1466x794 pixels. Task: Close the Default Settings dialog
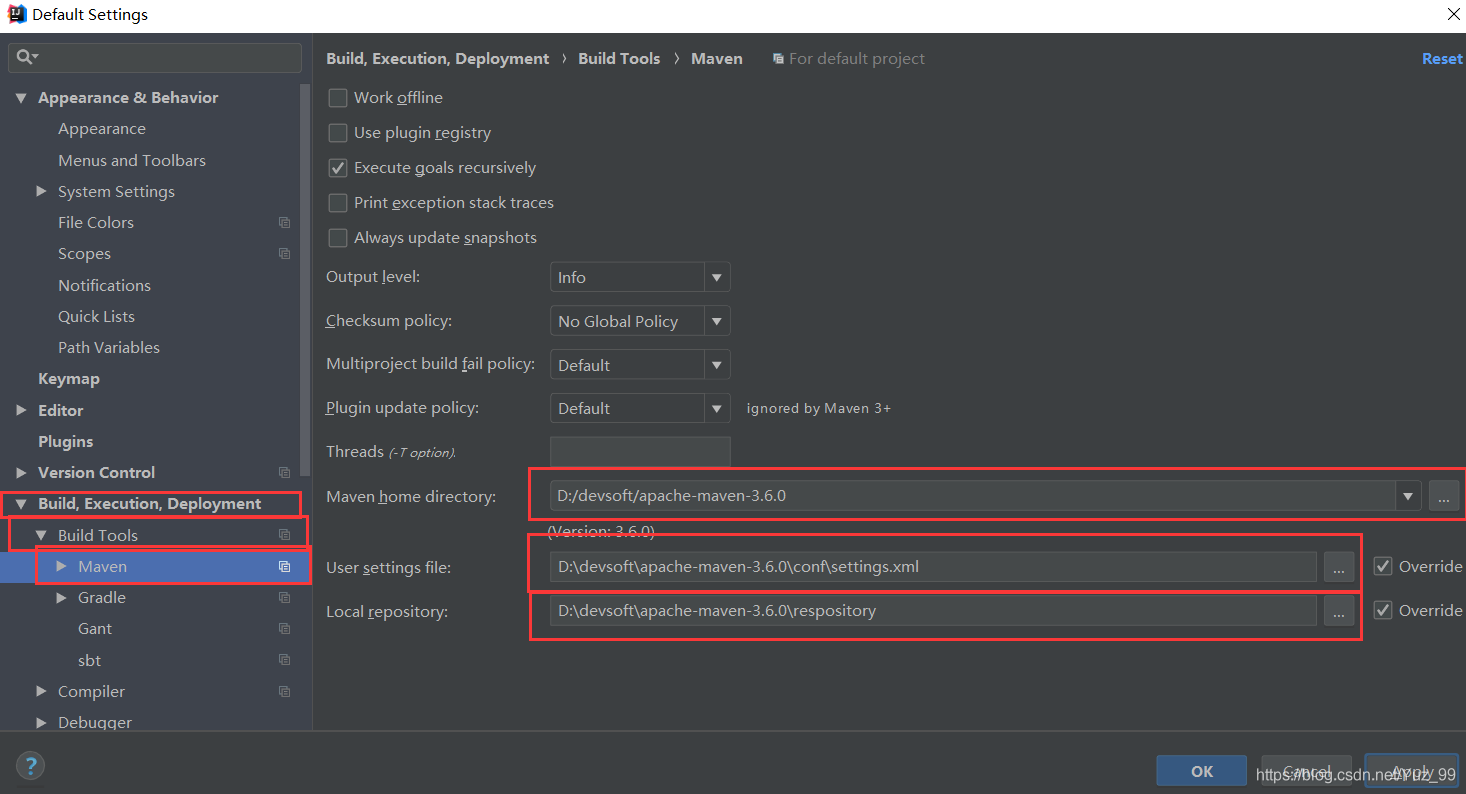pyautogui.click(x=1453, y=14)
